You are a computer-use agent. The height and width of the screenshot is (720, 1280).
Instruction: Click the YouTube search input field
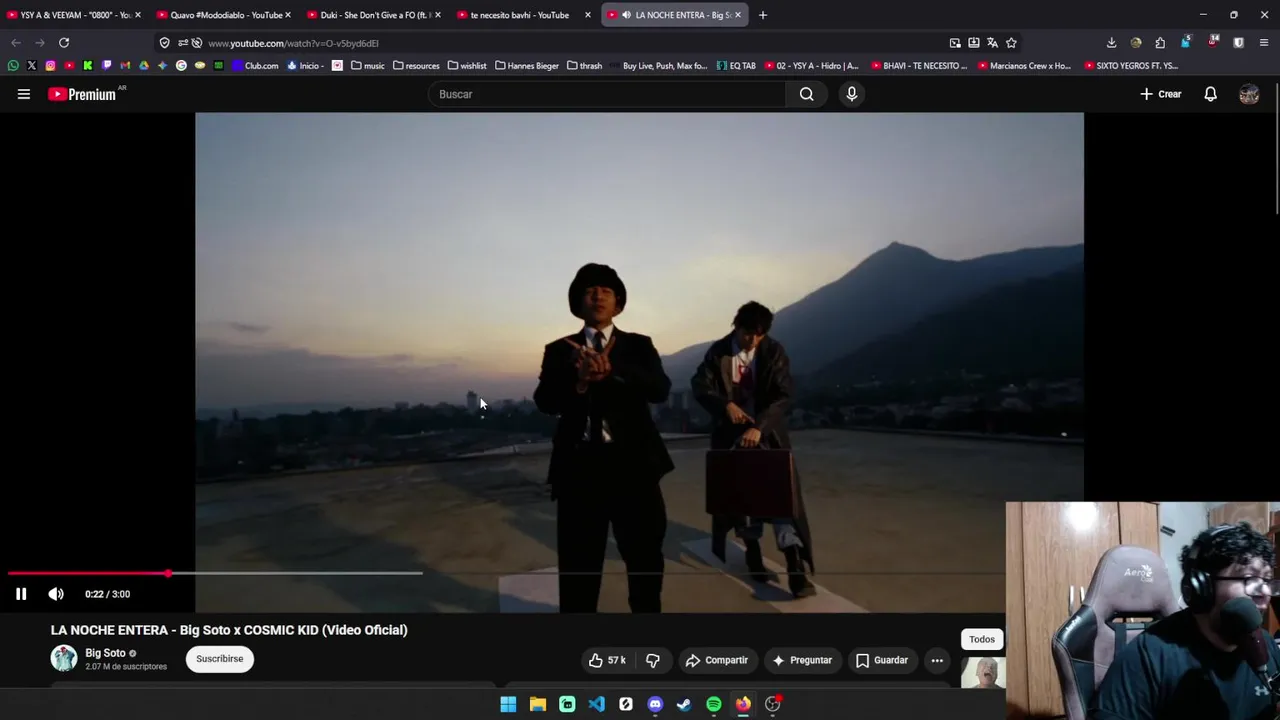607,94
